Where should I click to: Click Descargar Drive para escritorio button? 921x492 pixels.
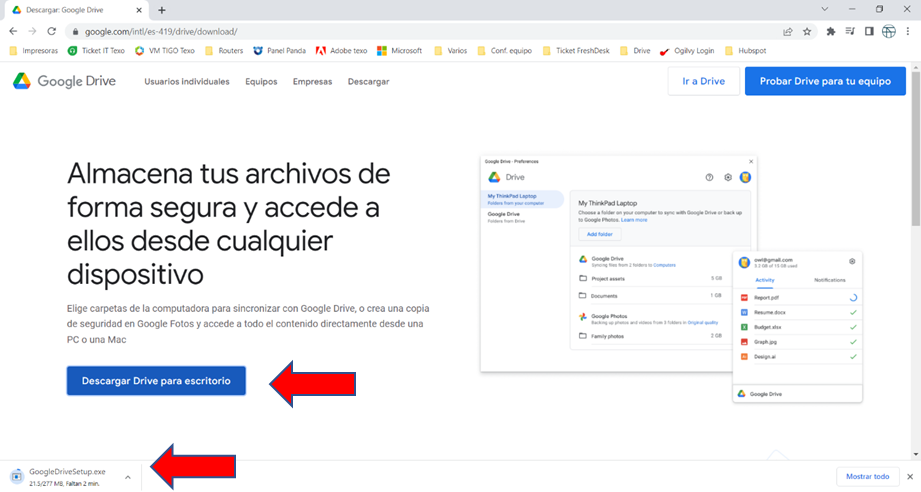click(x=156, y=381)
